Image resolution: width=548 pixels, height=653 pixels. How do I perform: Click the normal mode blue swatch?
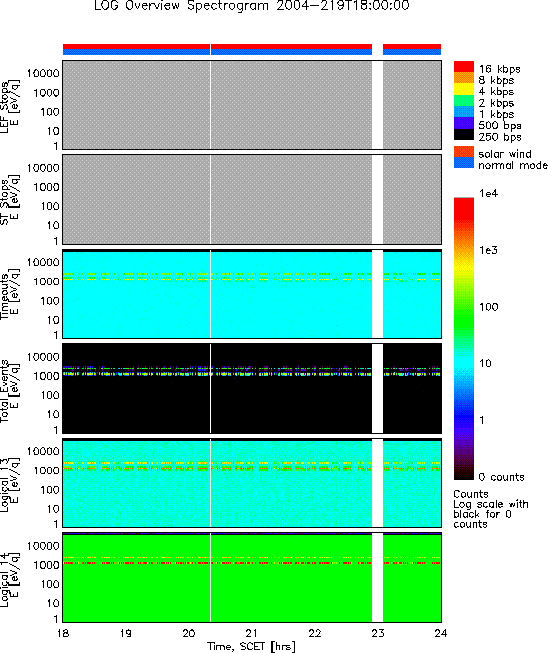463,163
